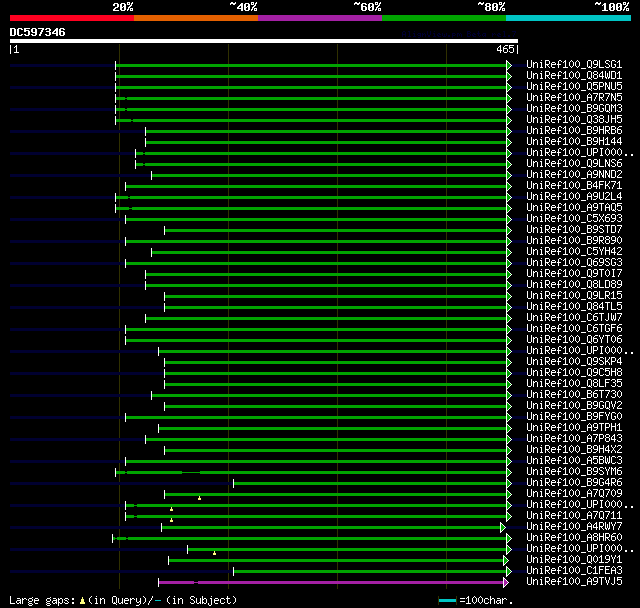
Task: Open the UniRef100_A9TVJ5 hit label
Action: tap(574, 582)
